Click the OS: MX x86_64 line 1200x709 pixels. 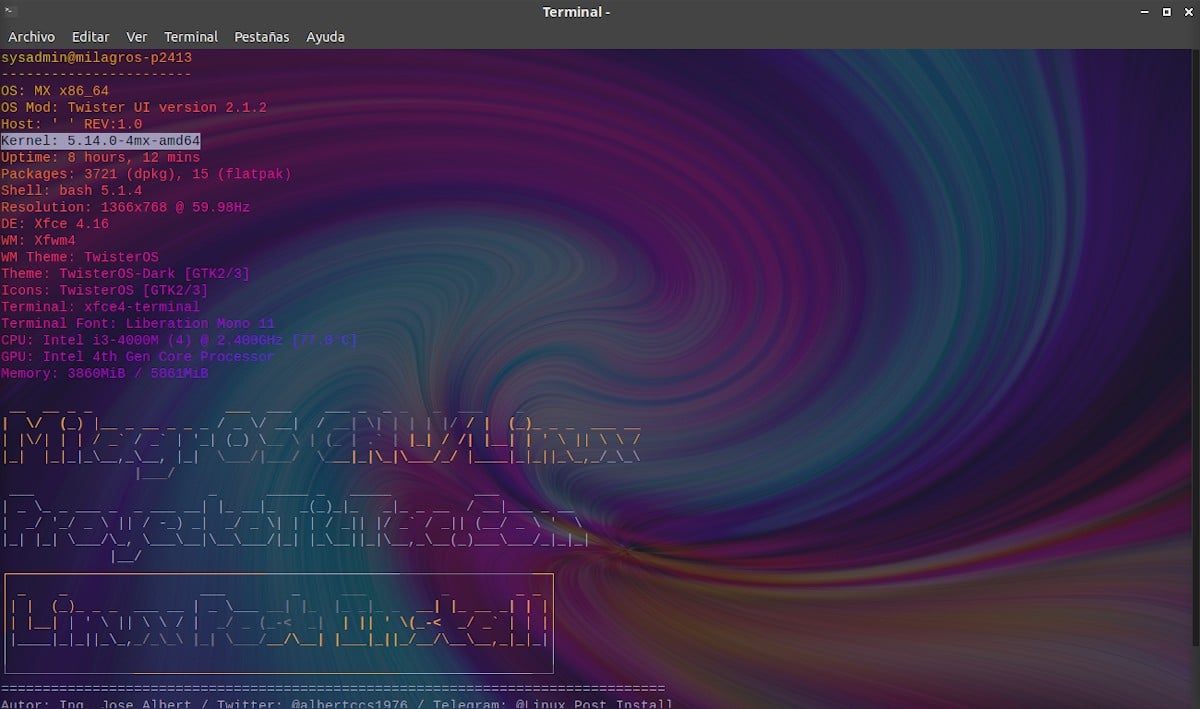(55, 91)
